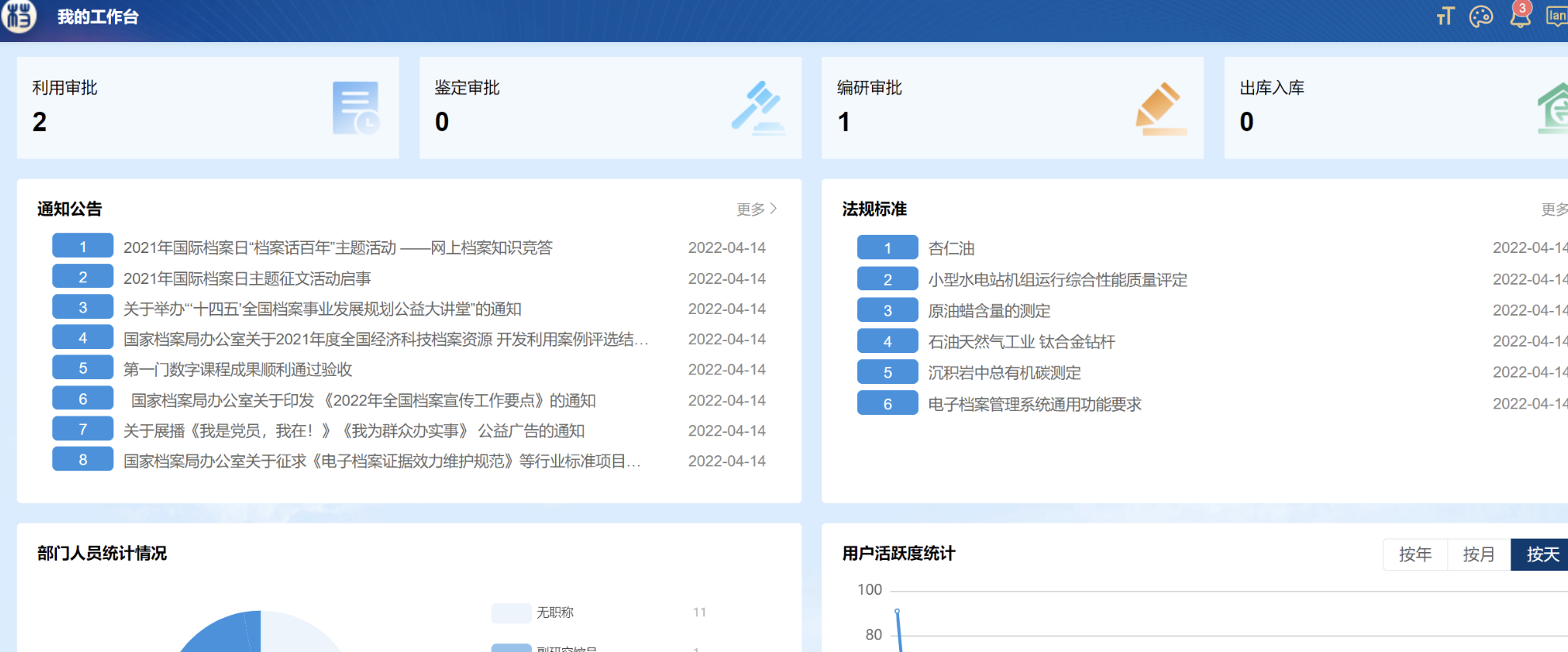
Task: Open standard 电子档案管理系统通用功能要求
Action: 1034,405
